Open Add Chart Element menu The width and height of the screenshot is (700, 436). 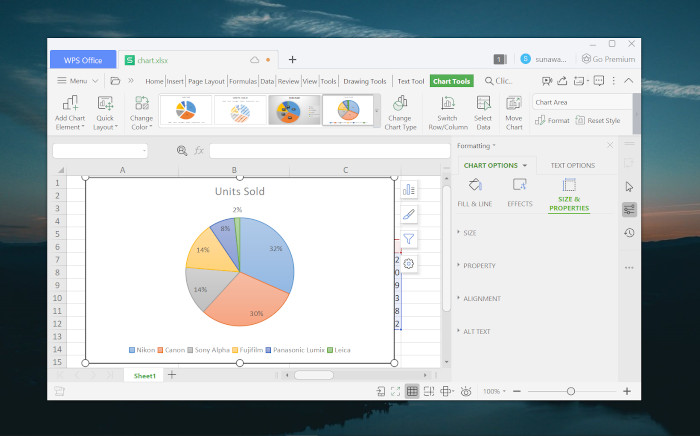click(x=70, y=113)
